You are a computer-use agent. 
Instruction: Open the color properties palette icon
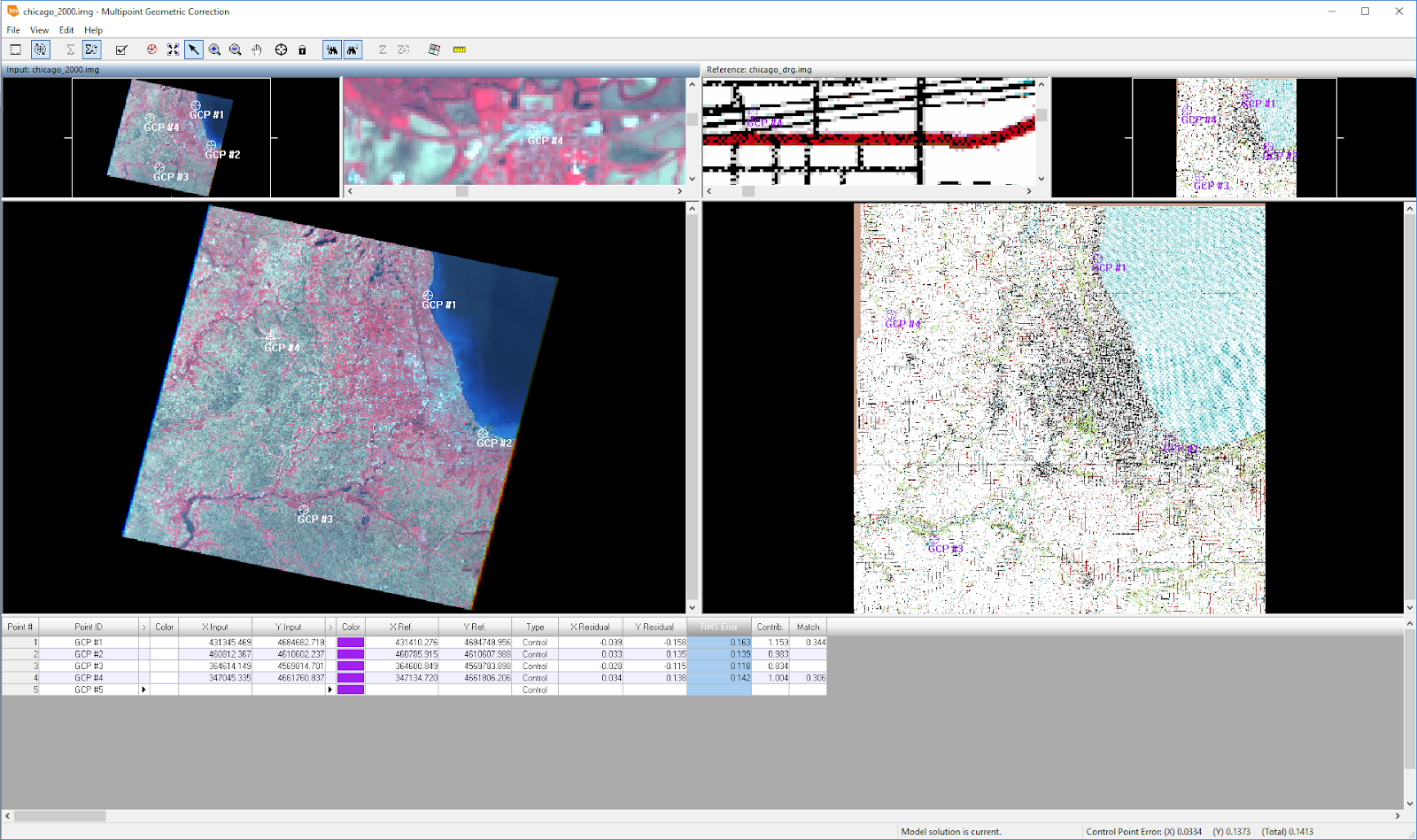(x=435, y=50)
